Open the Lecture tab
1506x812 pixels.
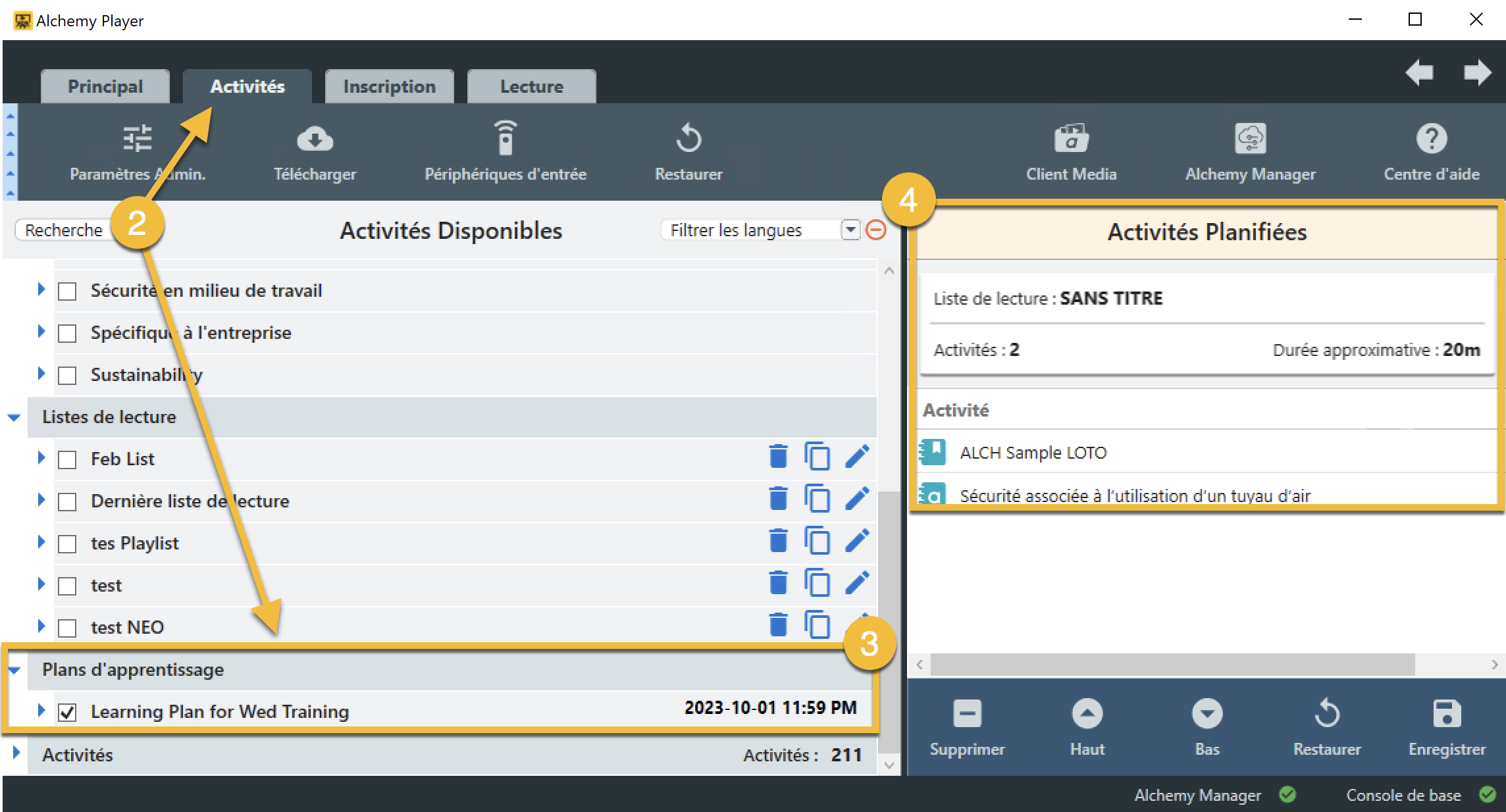[x=532, y=86]
